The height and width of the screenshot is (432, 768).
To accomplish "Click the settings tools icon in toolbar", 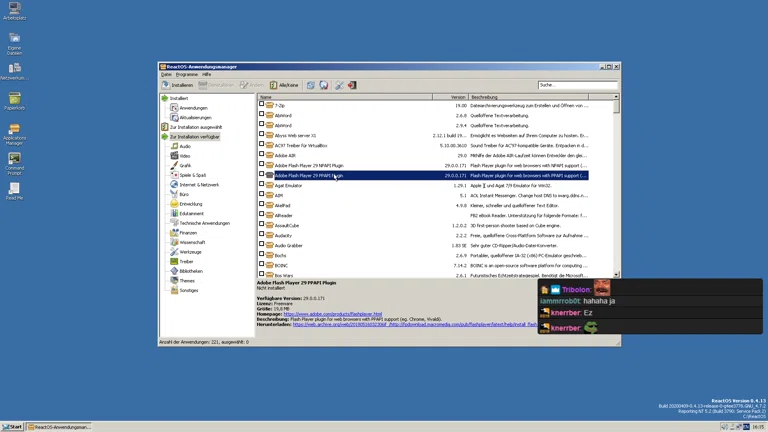I will pyautogui.click(x=339, y=85).
